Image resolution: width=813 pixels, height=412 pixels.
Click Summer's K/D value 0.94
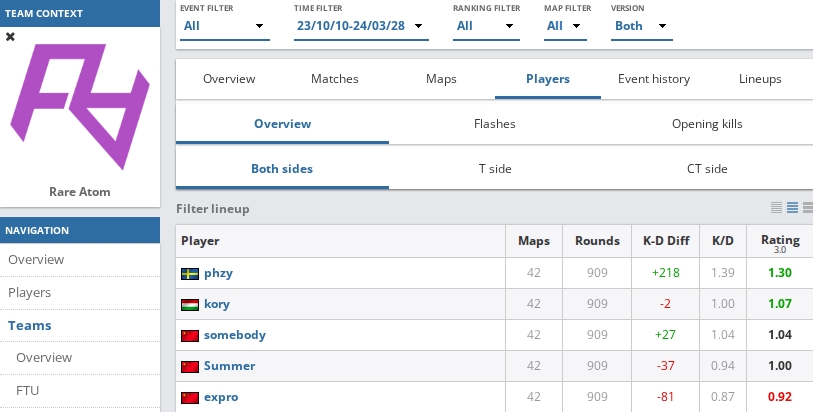tap(723, 366)
